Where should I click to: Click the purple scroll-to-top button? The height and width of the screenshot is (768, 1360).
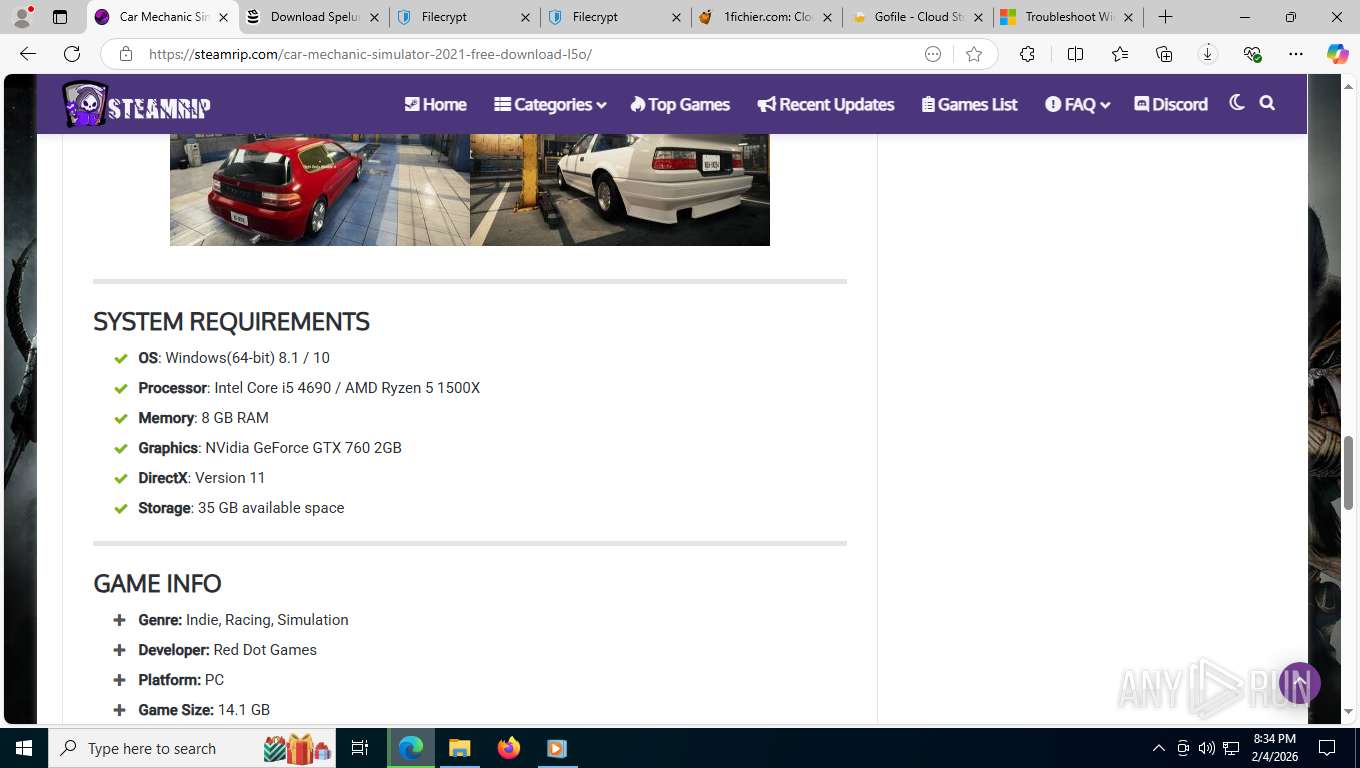coord(1300,683)
